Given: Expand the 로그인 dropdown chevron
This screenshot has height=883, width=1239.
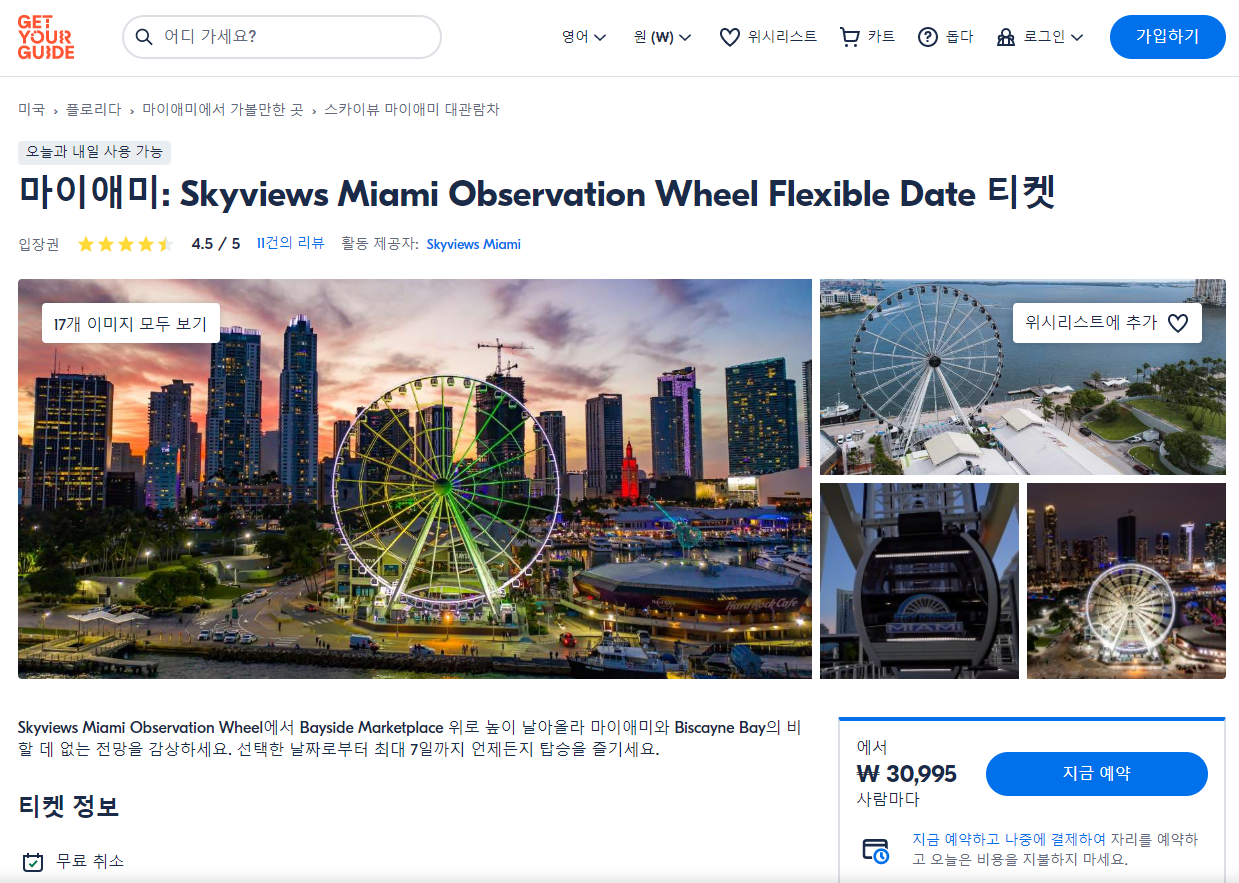Looking at the screenshot, I should point(1077,37).
